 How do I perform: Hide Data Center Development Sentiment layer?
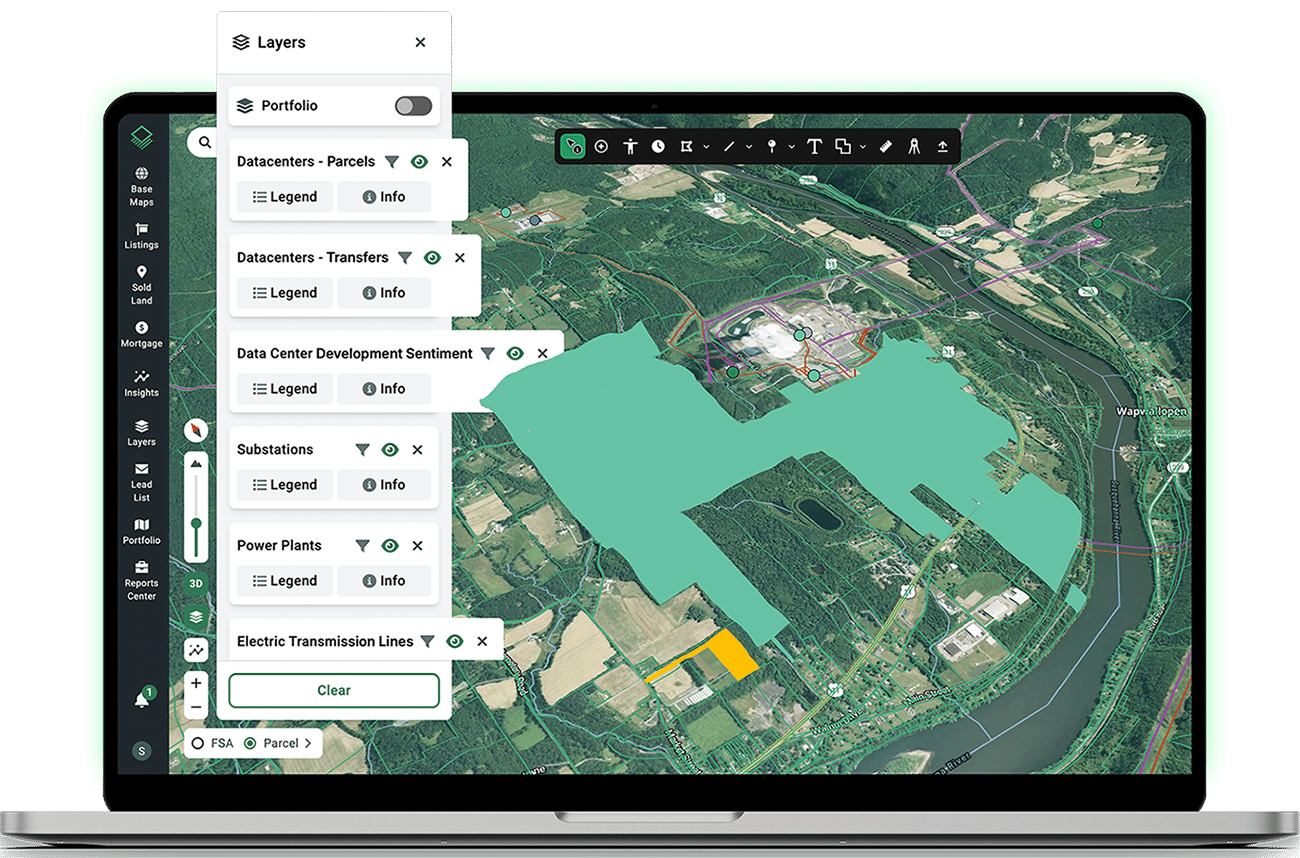click(515, 353)
